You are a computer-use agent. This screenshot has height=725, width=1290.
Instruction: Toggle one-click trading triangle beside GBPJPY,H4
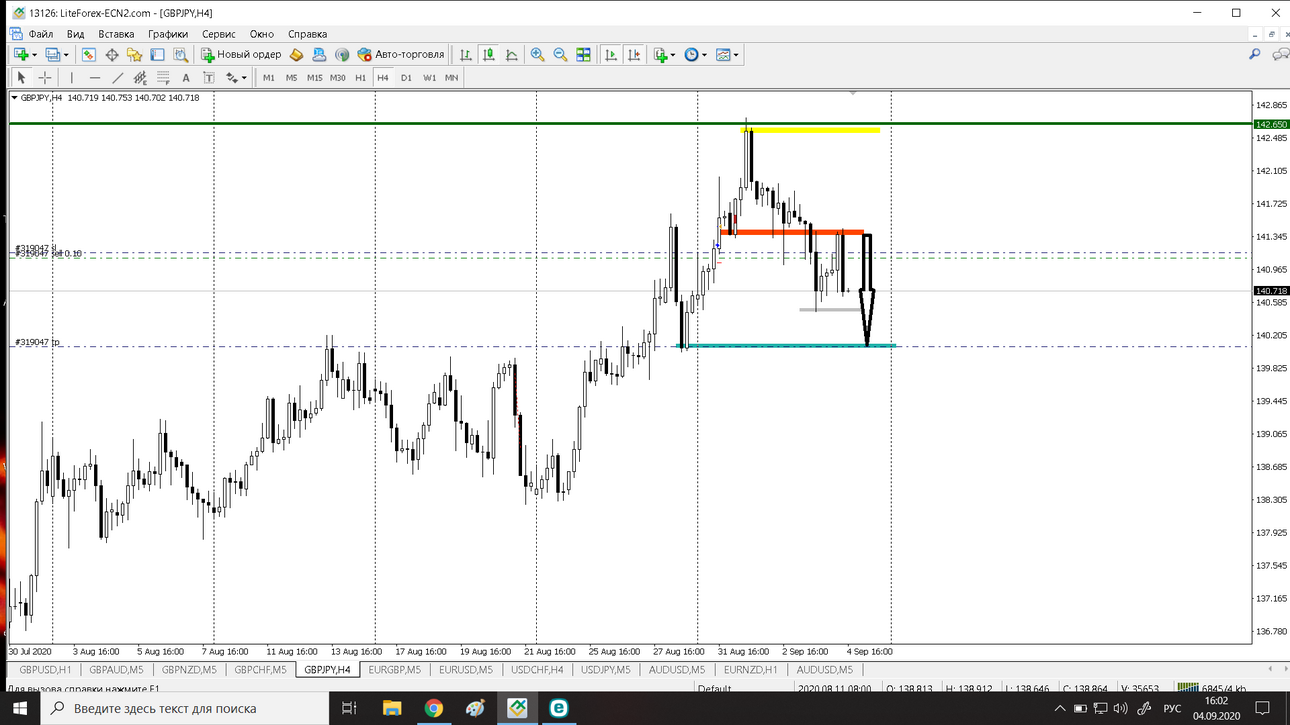[15, 97]
